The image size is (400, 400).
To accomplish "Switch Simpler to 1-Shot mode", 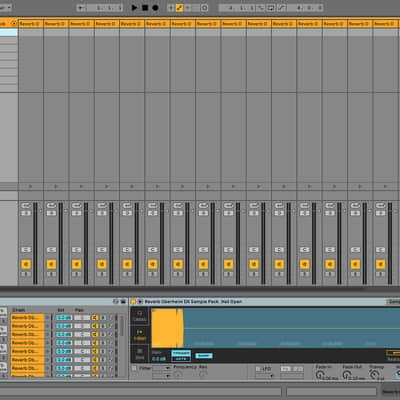I will pos(140,335).
